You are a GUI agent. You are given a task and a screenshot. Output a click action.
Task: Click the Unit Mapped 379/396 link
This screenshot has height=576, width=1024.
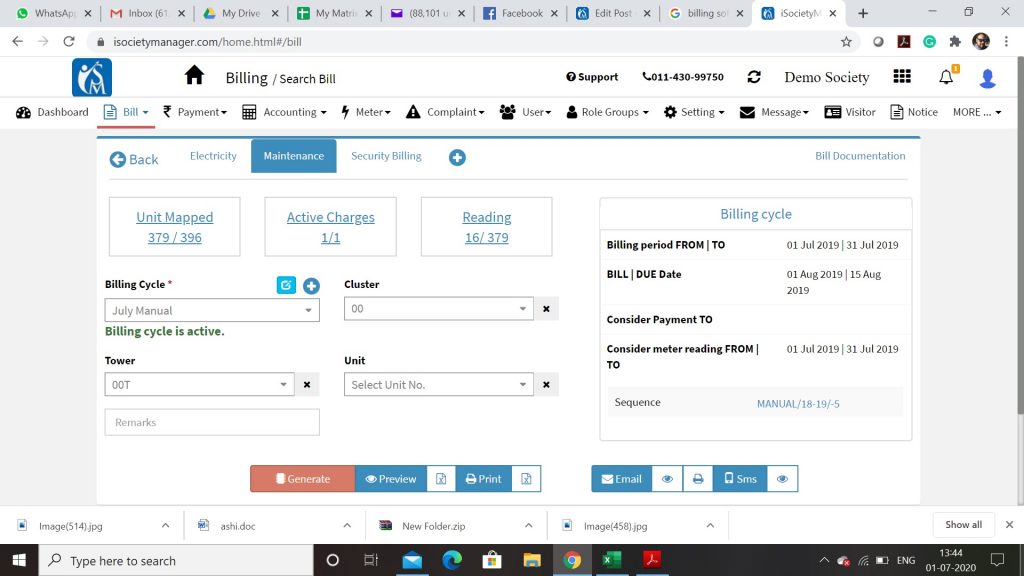pos(174,227)
